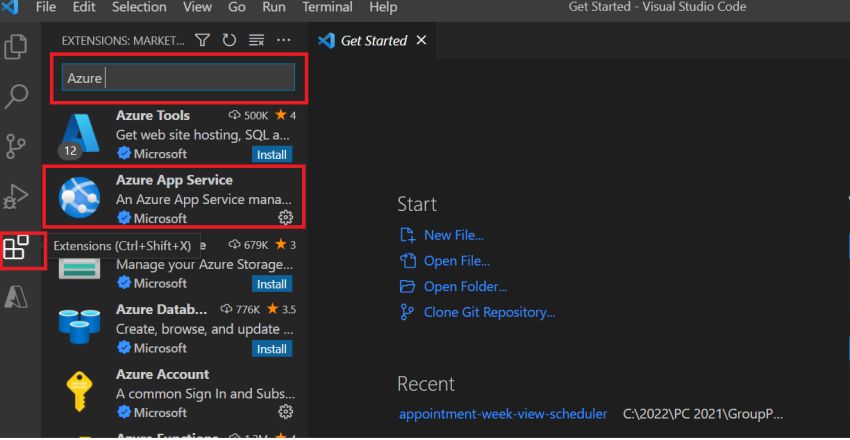The image size is (850, 440).
Task: Click the 'Get web site hosting, SQL' description
Action: 203,134
